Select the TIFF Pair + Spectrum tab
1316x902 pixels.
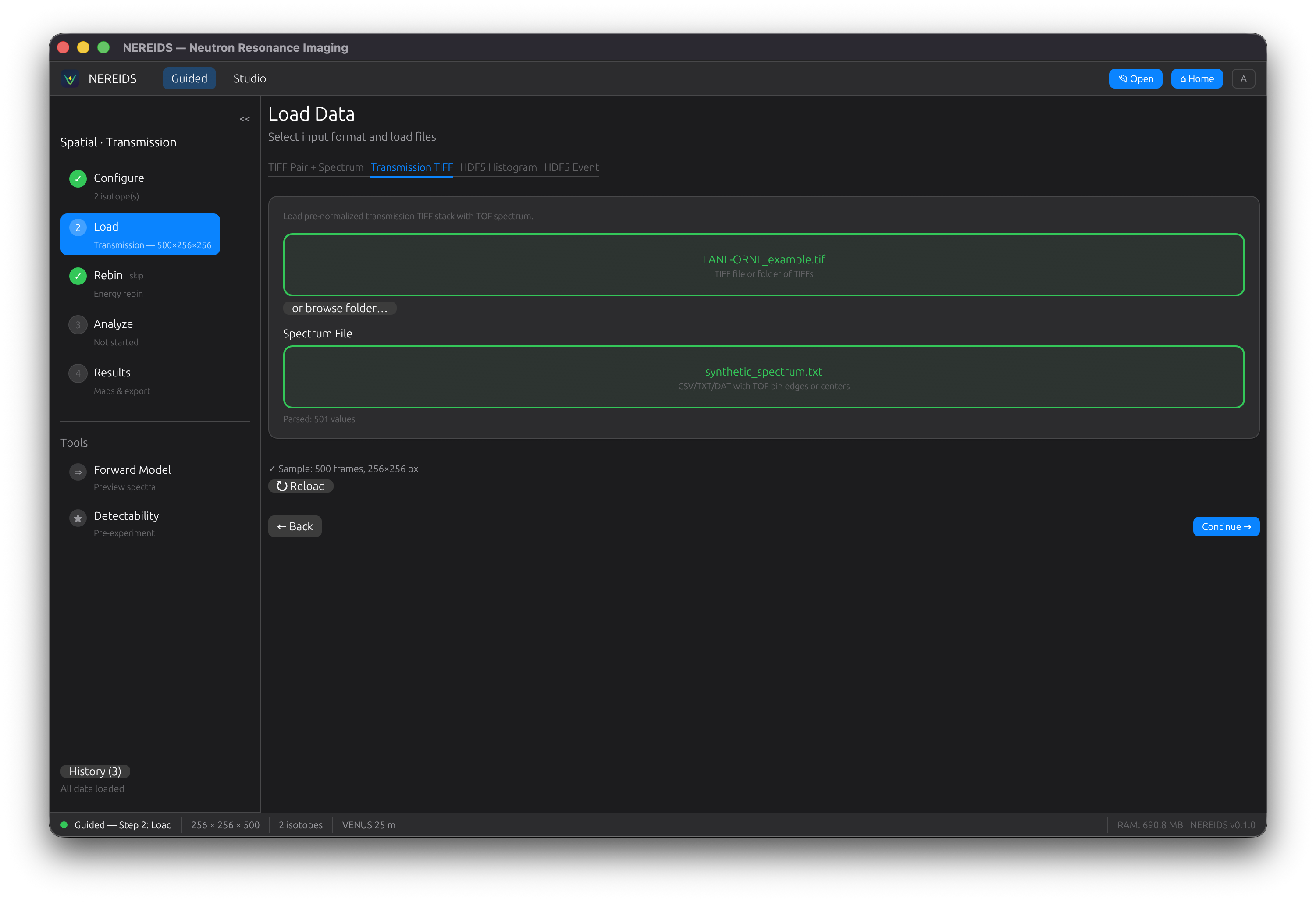[315, 167]
